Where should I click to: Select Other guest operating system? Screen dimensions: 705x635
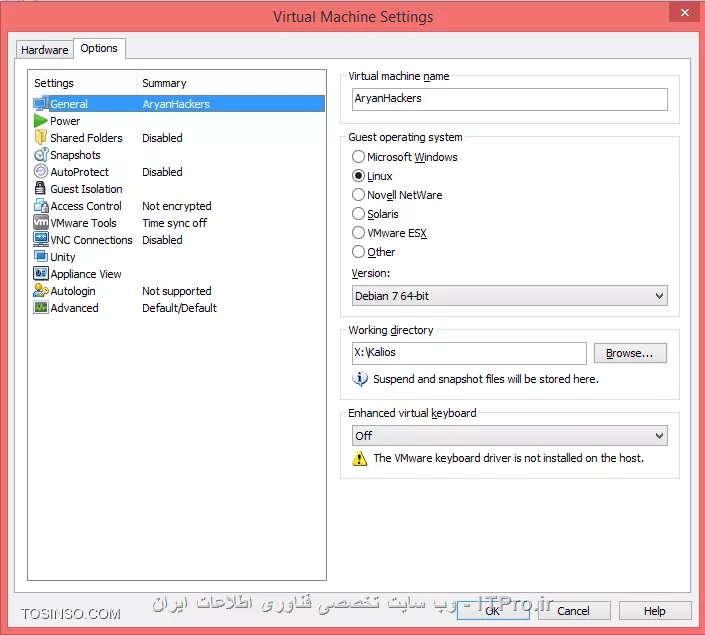pyautogui.click(x=358, y=251)
